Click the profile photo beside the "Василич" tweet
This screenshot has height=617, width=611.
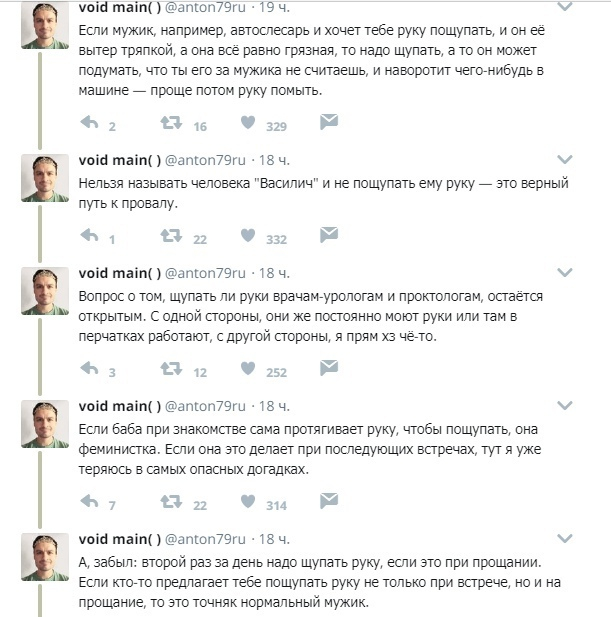(x=44, y=177)
